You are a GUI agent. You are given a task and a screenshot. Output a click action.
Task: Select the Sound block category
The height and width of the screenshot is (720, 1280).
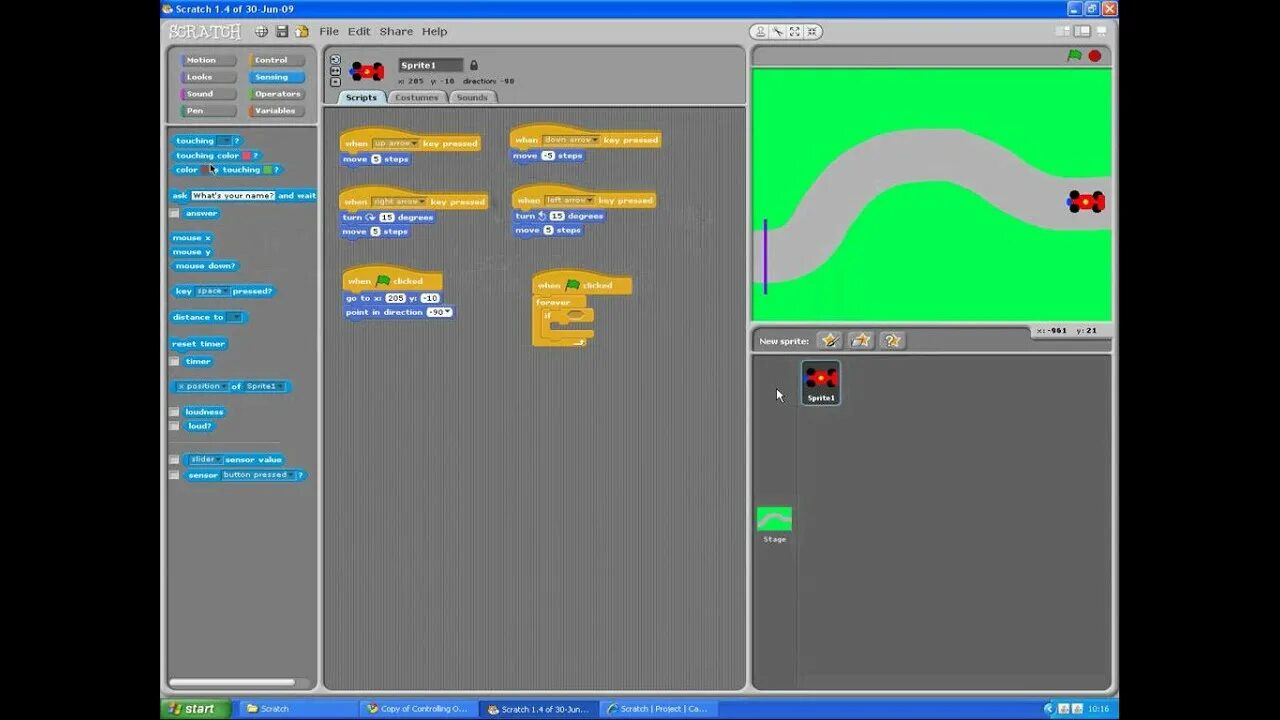pyautogui.click(x=208, y=94)
